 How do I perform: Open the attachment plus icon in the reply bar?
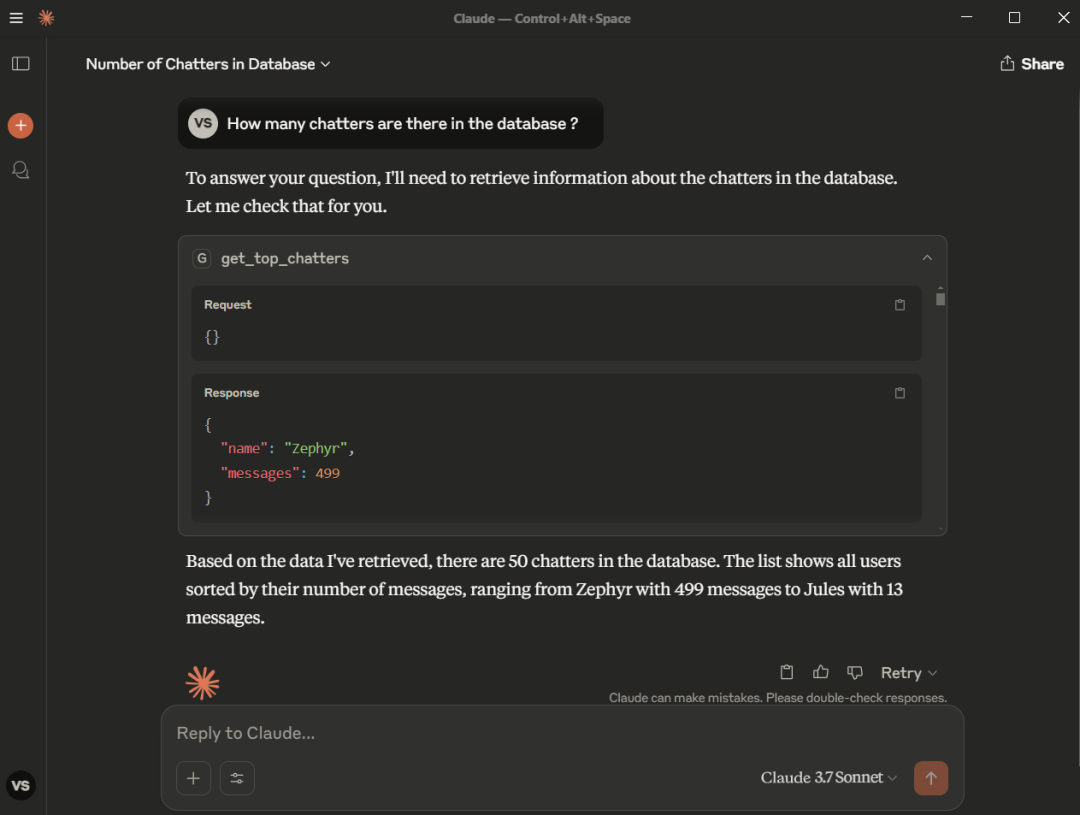tap(193, 778)
